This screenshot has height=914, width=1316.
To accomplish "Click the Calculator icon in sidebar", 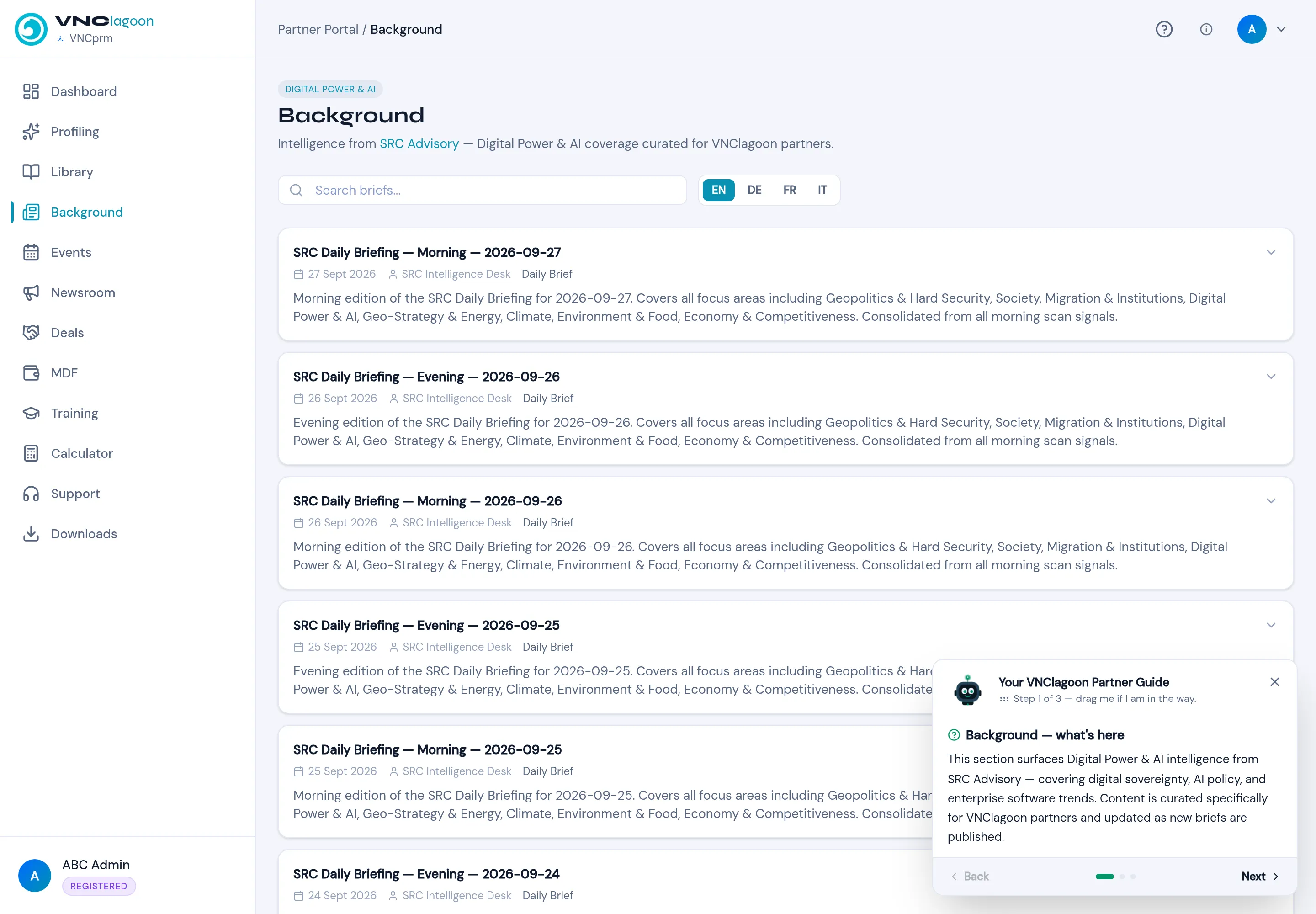I will [x=31, y=453].
